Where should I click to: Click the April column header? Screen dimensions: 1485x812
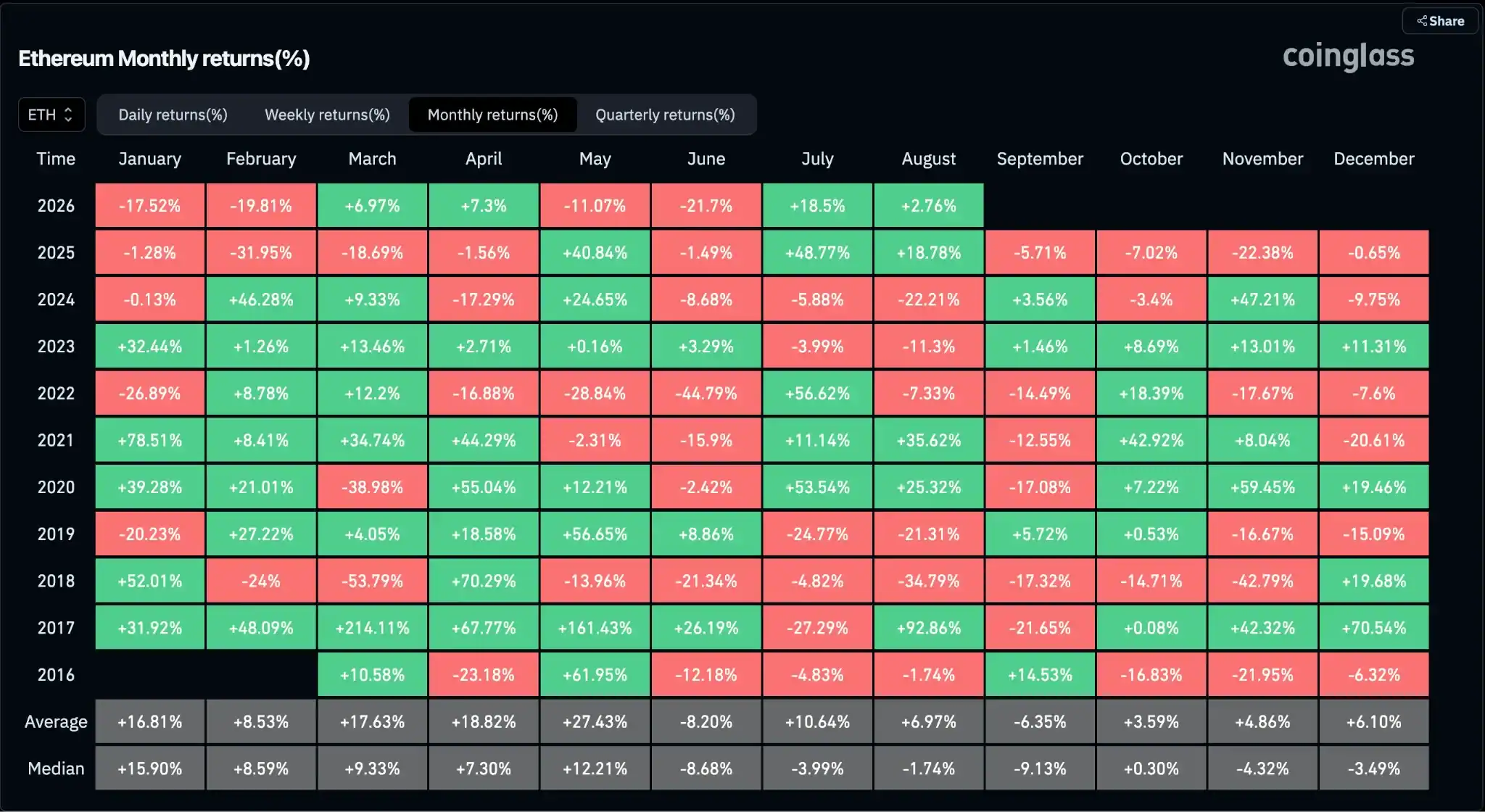pos(484,159)
